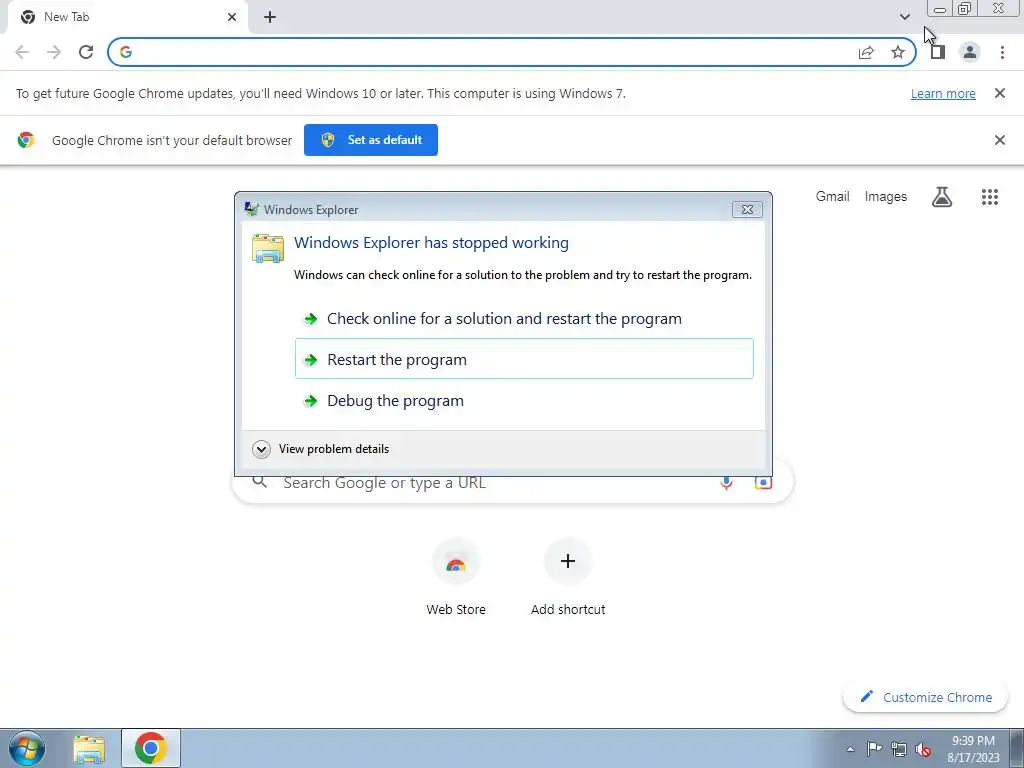1024x768 pixels.
Task: Choose Check online for a solution and restart
Action: 524,319
